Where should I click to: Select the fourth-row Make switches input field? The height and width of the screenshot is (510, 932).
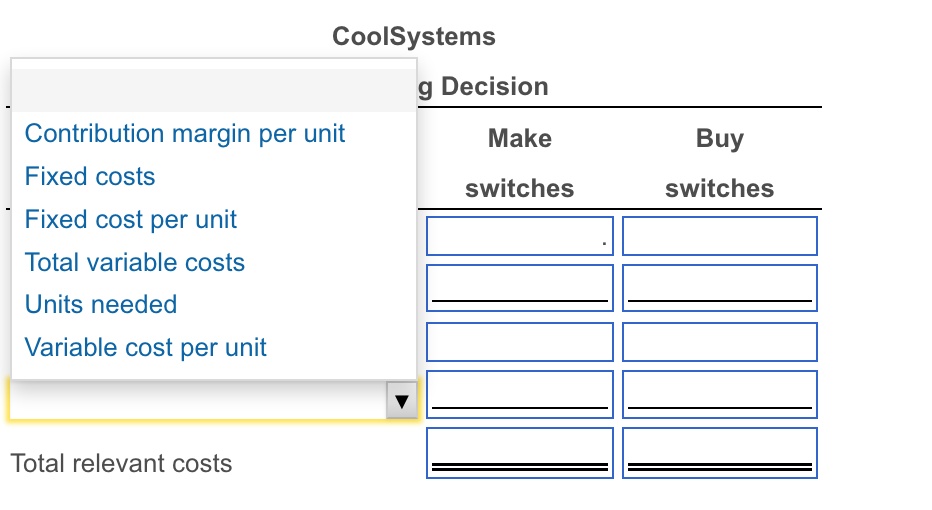click(519, 394)
